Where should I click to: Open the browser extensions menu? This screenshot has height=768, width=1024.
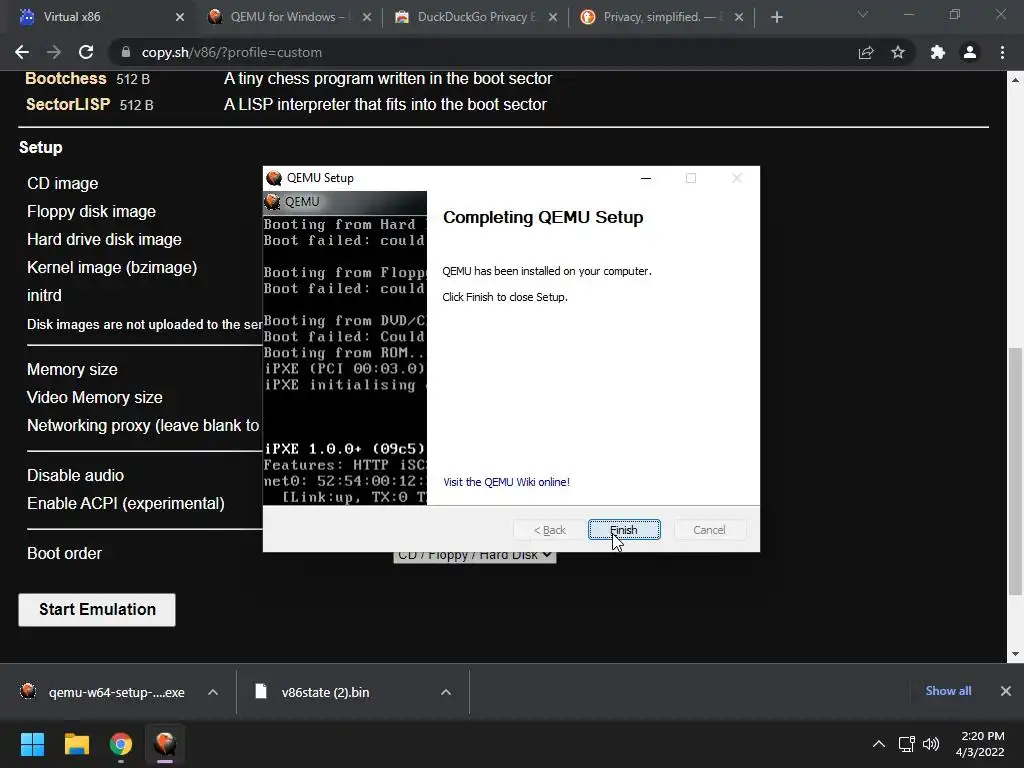pyautogui.click(x=938, y=52)
